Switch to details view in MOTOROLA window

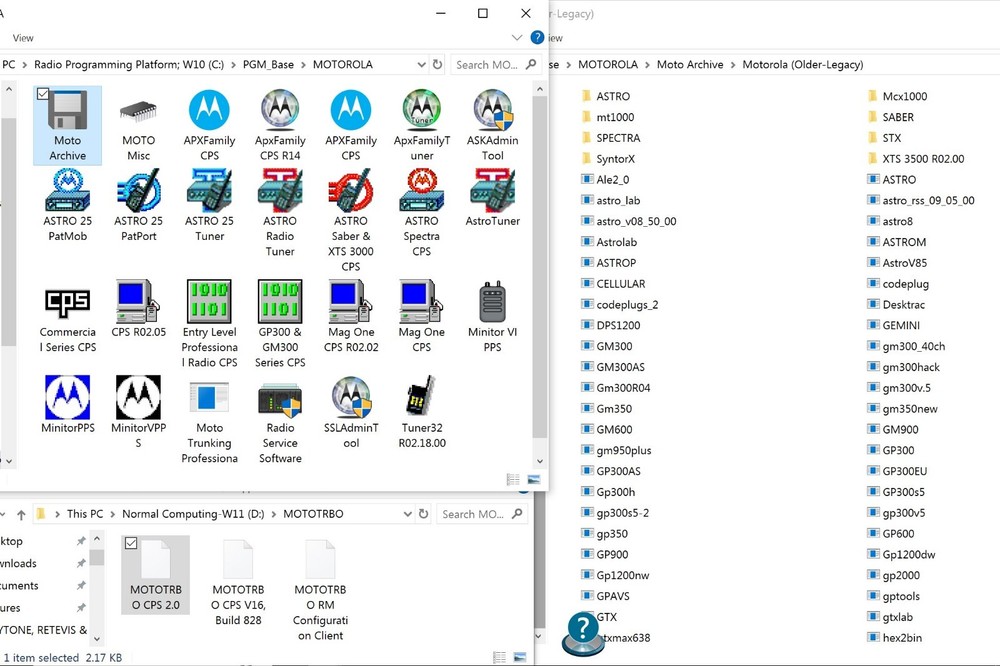click(x=513, y=480)
